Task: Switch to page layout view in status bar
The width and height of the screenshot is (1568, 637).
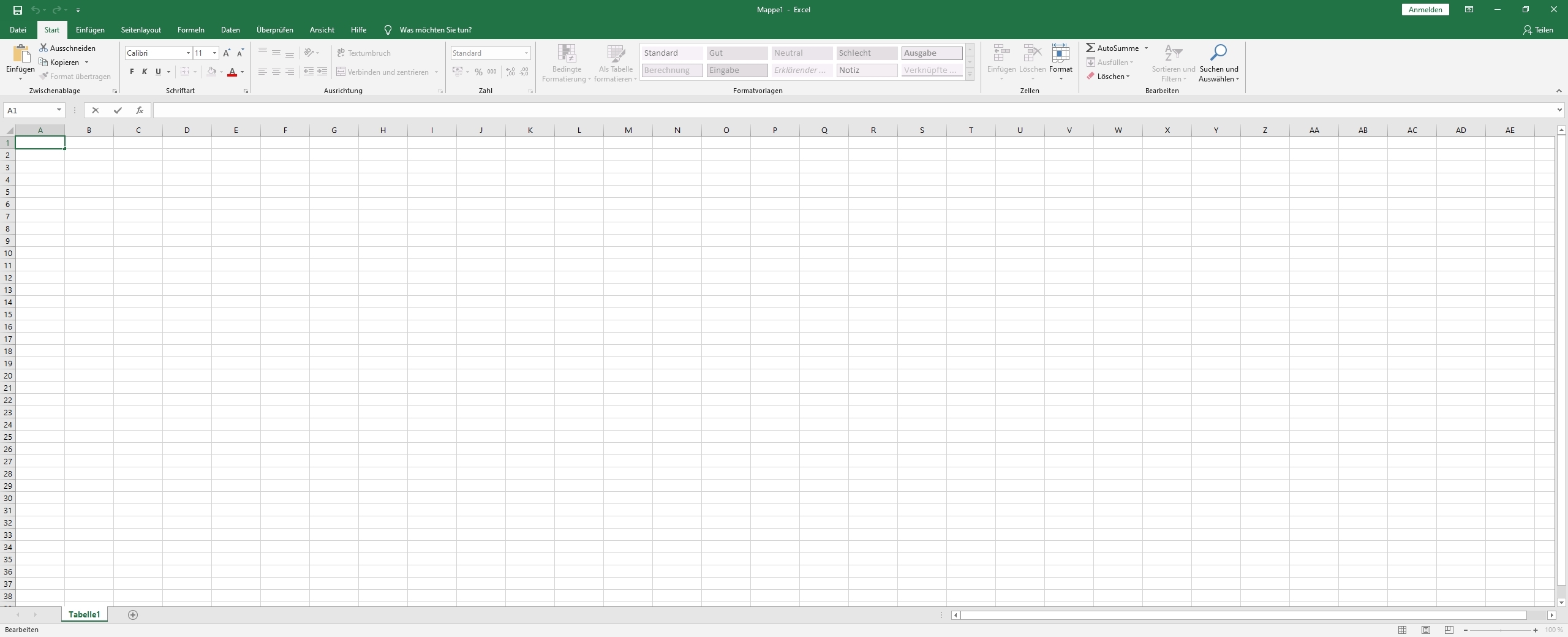Action: 1426,630
